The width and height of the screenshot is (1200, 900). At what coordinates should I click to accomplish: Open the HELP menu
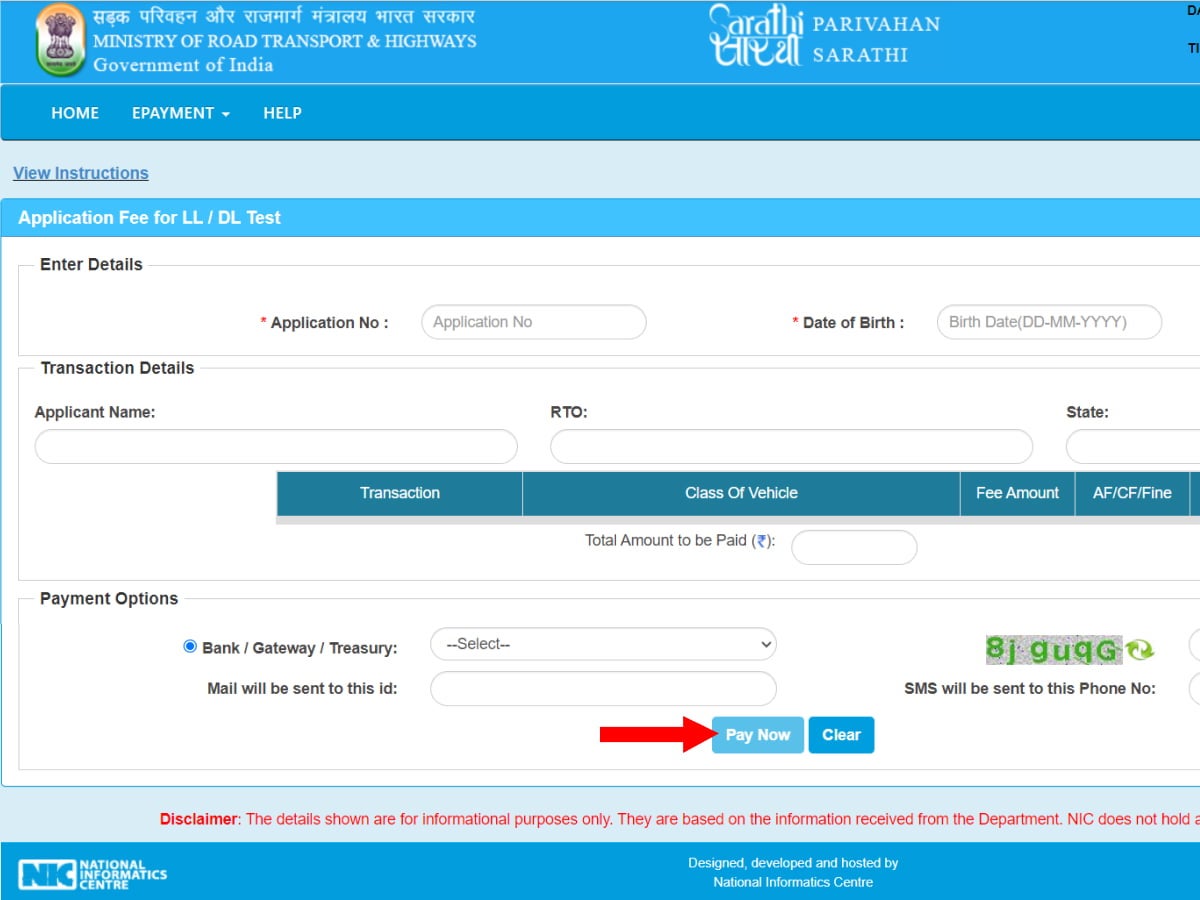click(282, 113)
